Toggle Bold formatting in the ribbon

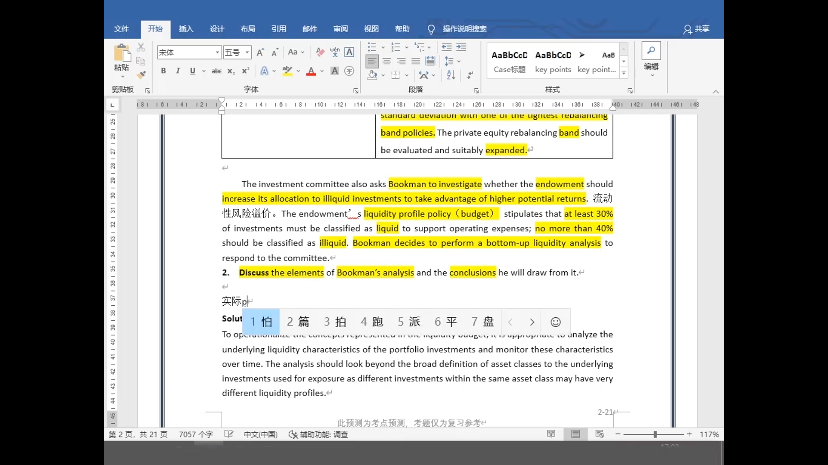pos(164,71)
